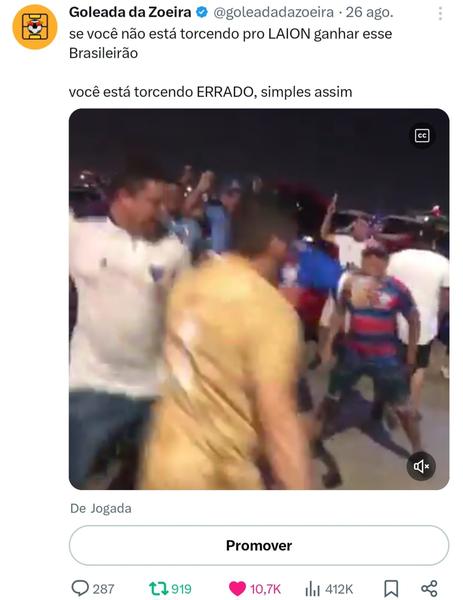Click the Promover button
463x600 pixels.
click(x=259, y=545)
